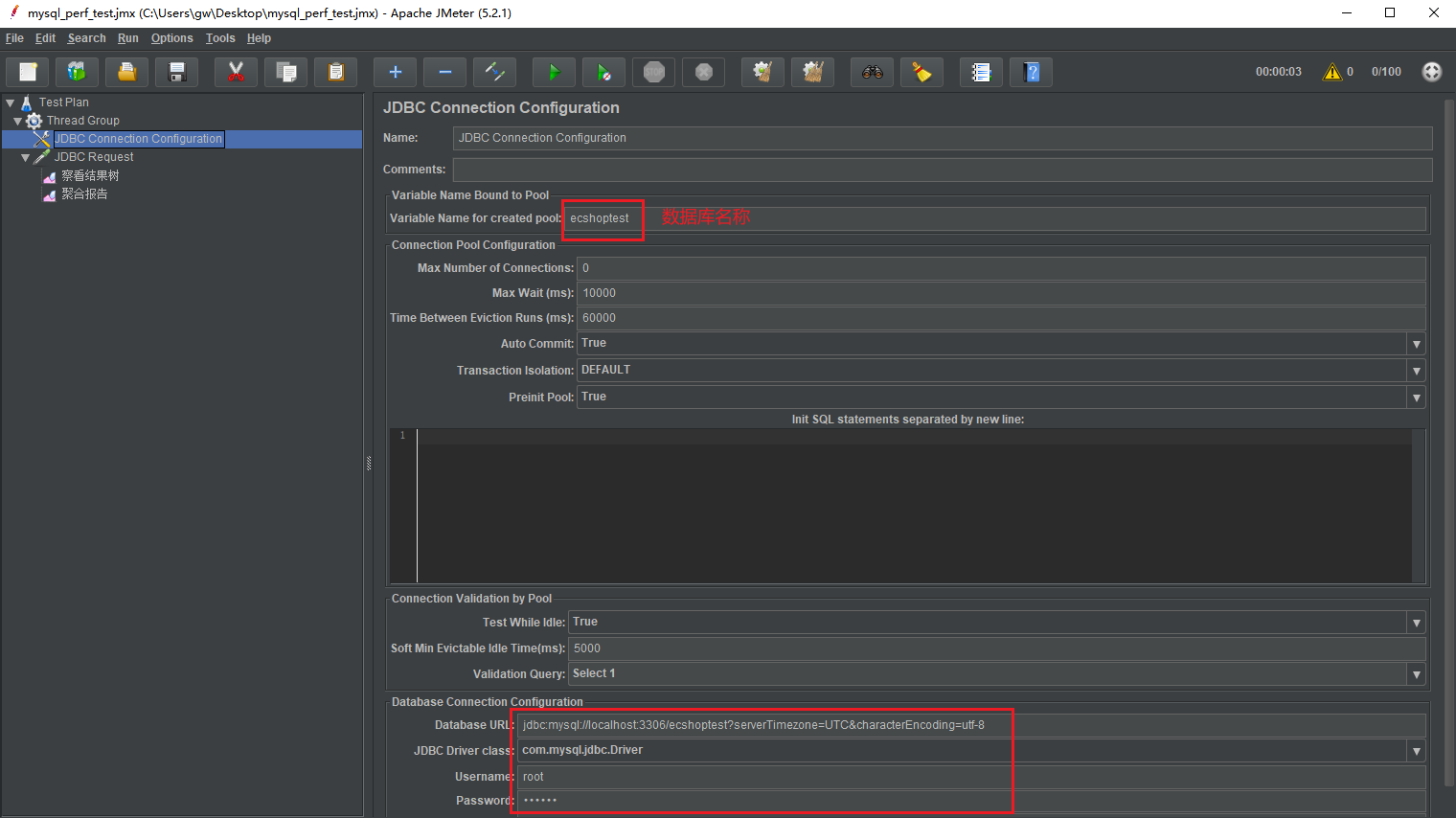Open the Auto Commit dropdown
1456x818 pixels.
point(1416,344)
